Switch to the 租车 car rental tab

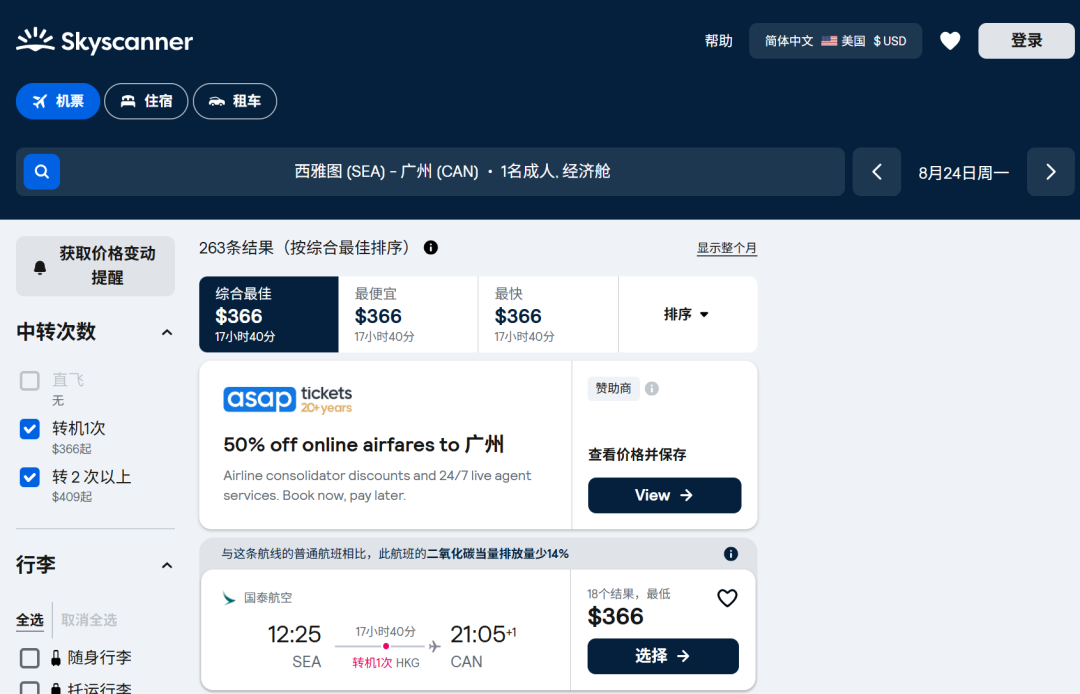[235, 101]
